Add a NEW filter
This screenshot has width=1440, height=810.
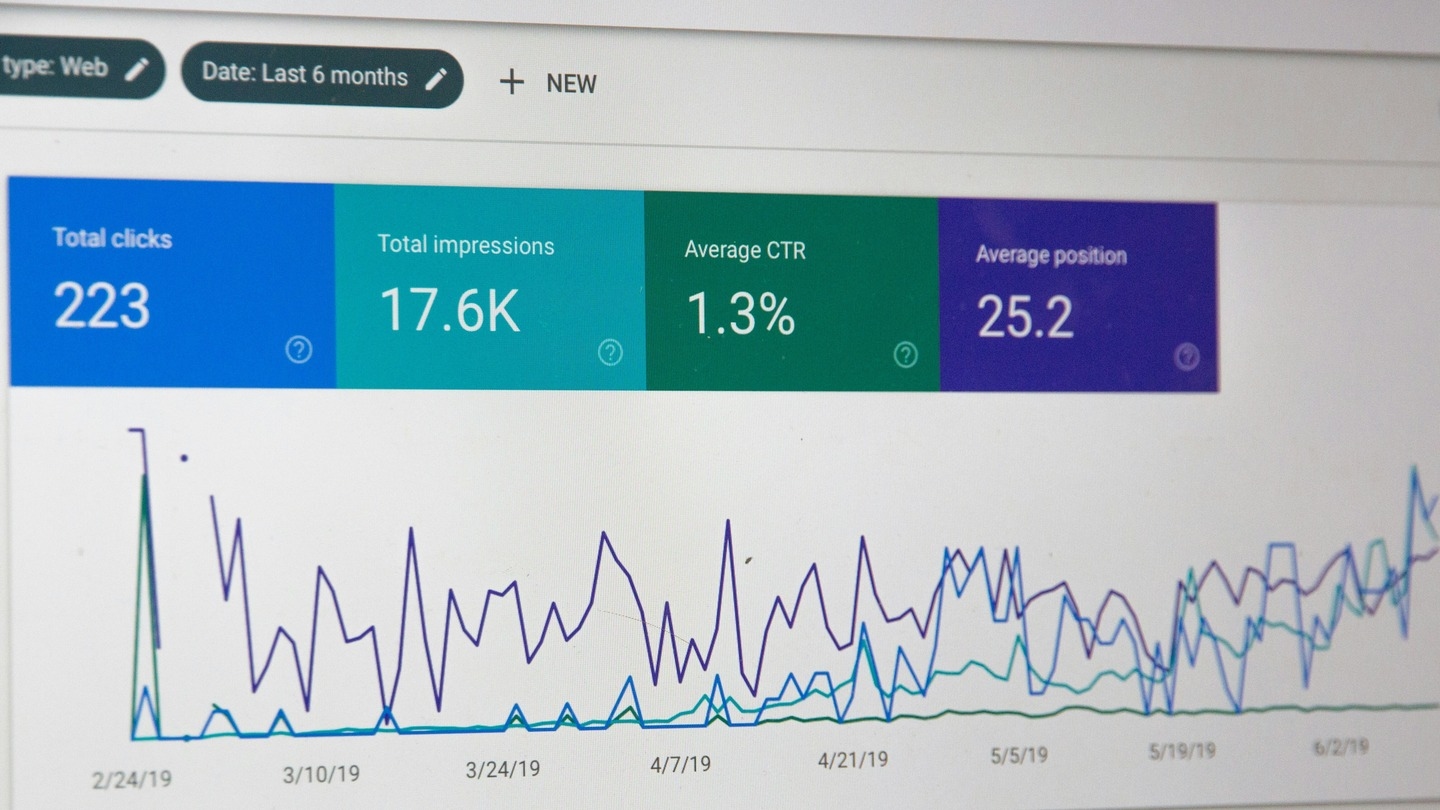[x=548, y=82]
